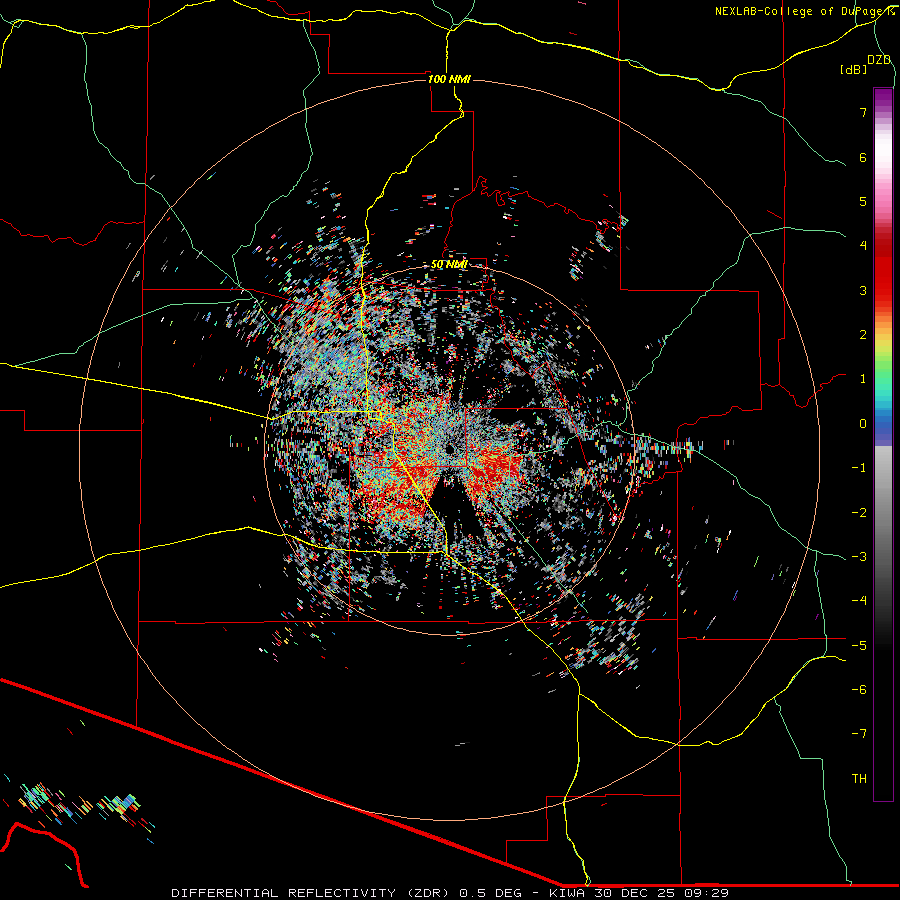Click the -2 scale label
Image resolution: width=900 pixels, height=900 pixels.
[x=859, y=513]
